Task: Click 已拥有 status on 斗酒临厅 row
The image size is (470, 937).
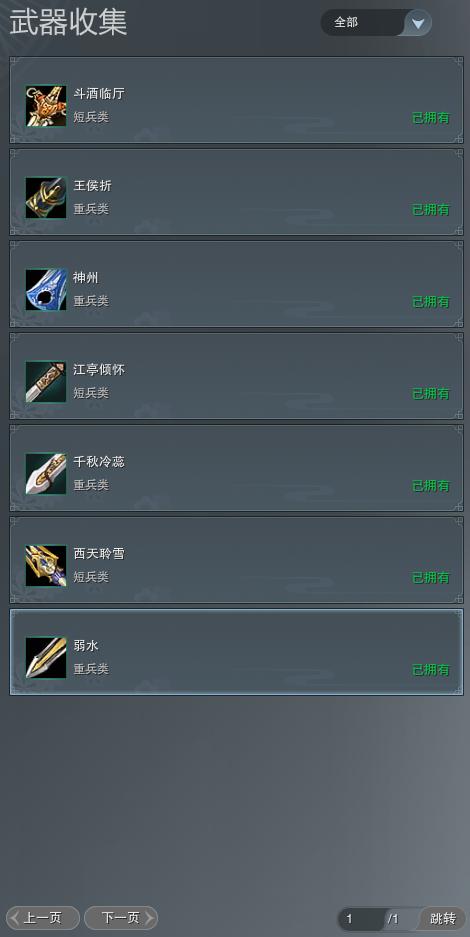Action: point(431,118)
